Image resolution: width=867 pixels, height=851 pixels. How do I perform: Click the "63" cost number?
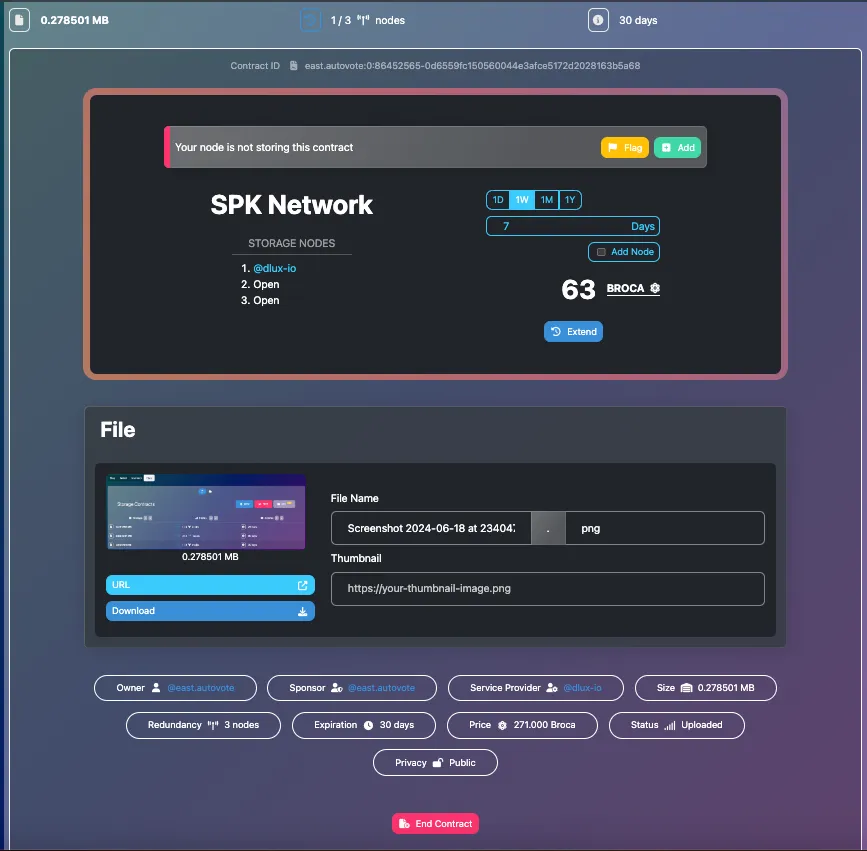click(578, 289)
